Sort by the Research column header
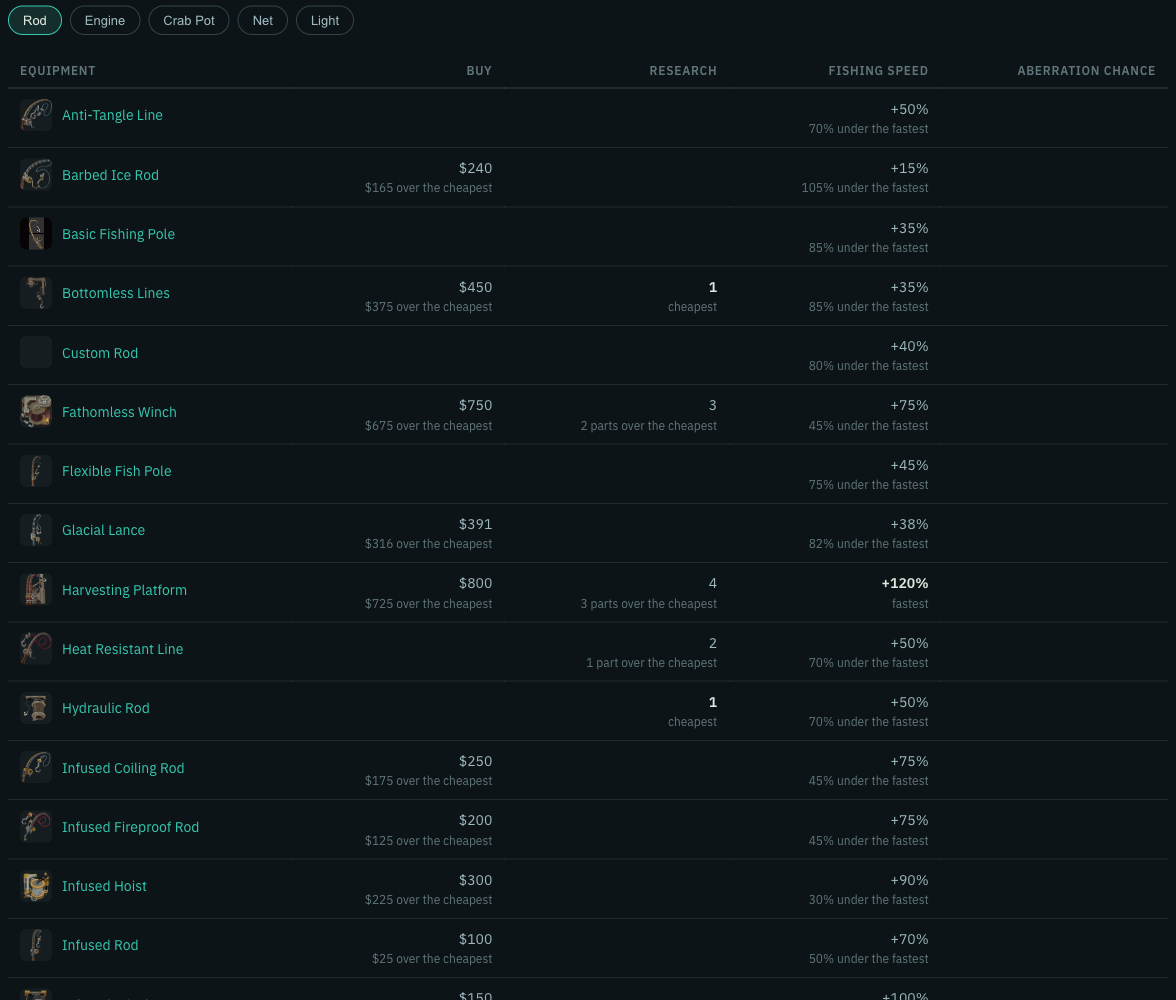 click(x=683, y=71)
